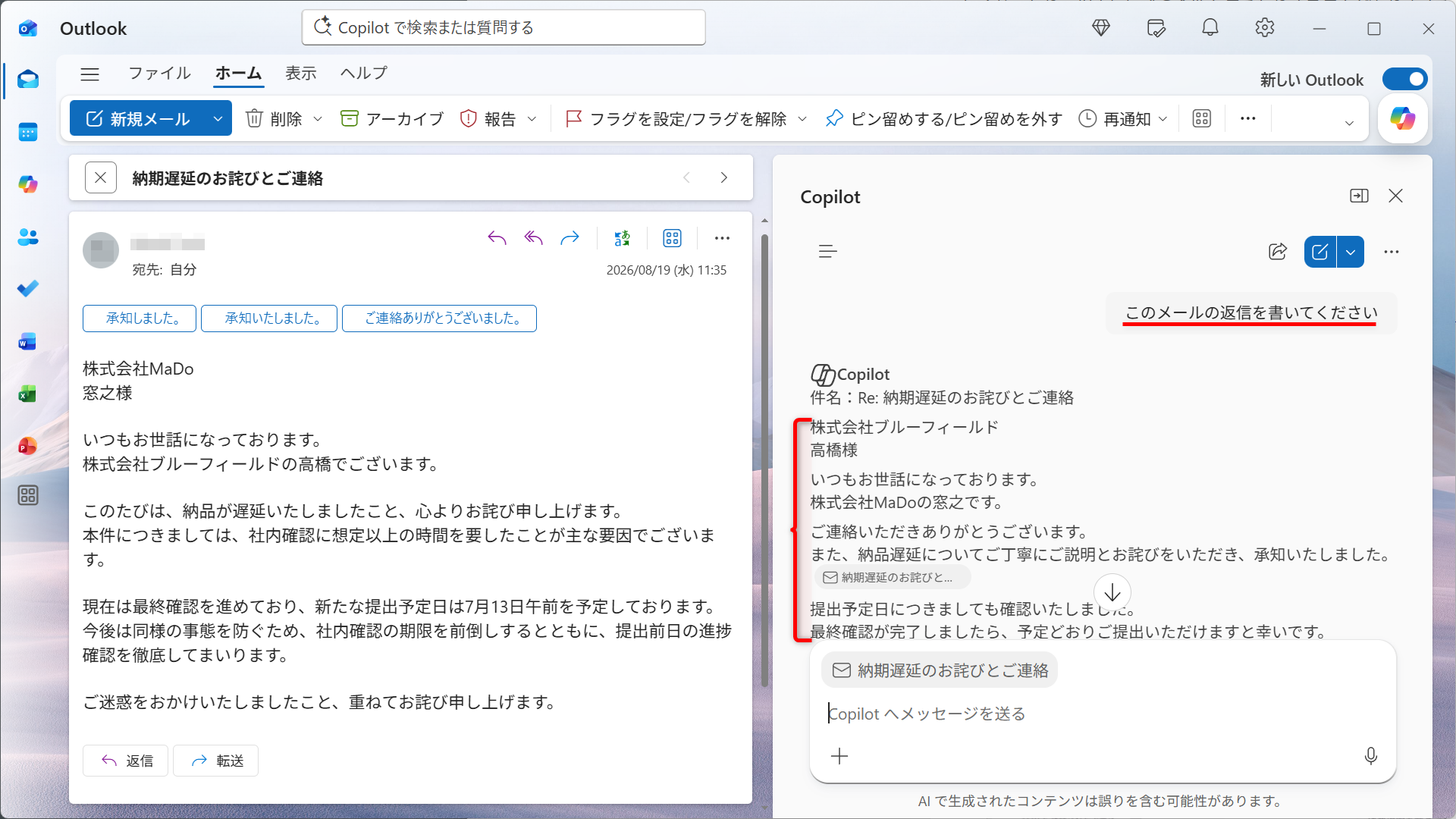The width and height of the screenshot is (1456, 819).
Task: Choose suggested reply 承知しました。
Action: [140, 318]
